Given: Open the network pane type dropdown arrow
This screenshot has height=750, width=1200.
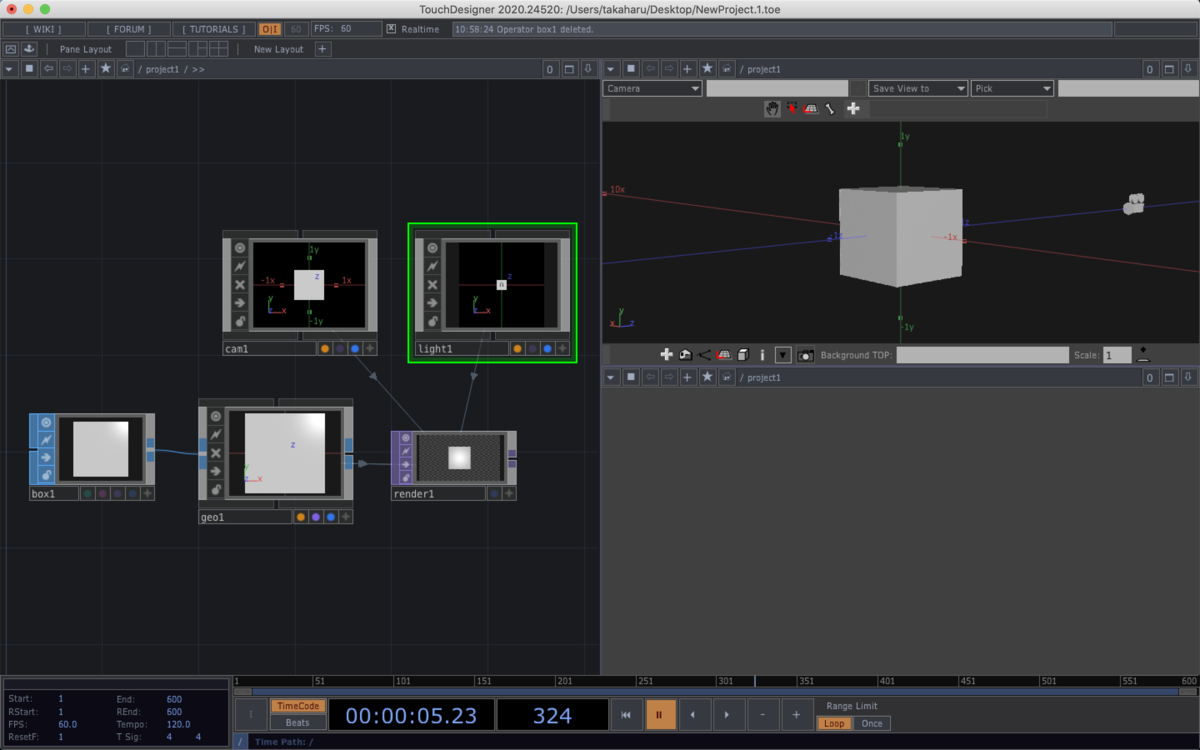Looking at the screenshot, I should 10,69.
